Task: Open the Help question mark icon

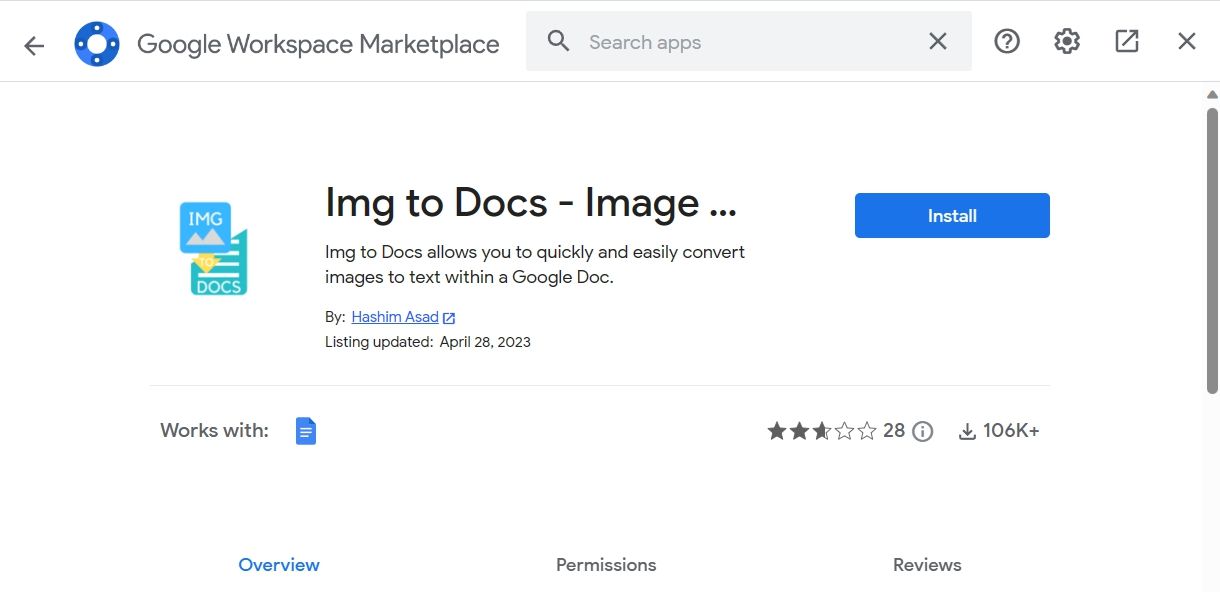Action: 1006,41
